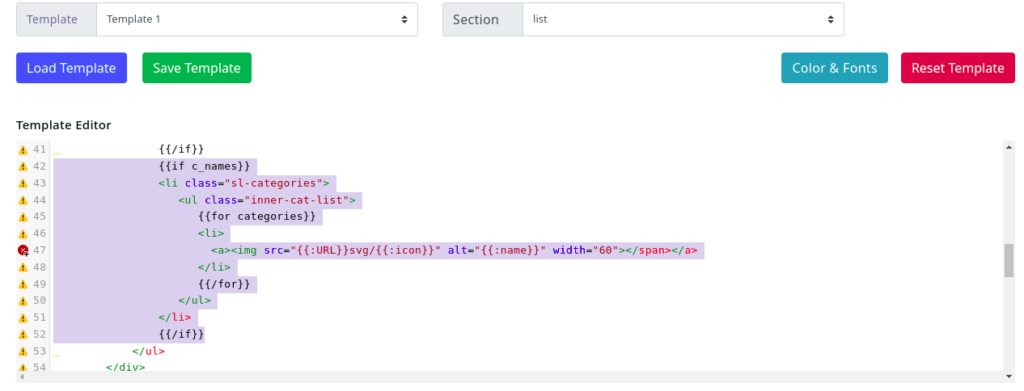
Task: Click the closing </li> tag on line 48
Action: [214, 268]
